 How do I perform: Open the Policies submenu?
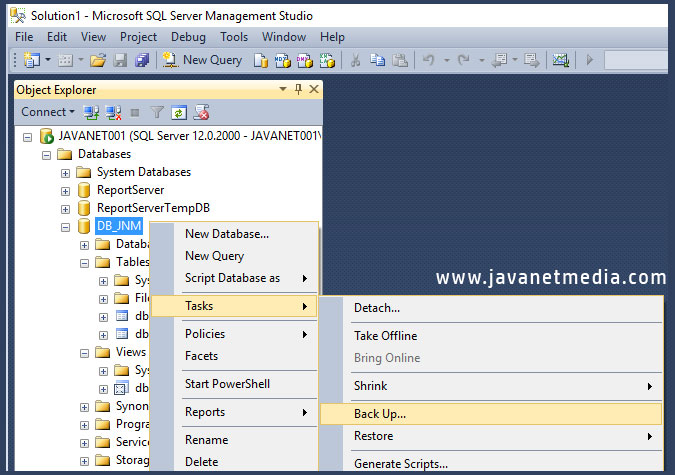click(x=235, y=334)
